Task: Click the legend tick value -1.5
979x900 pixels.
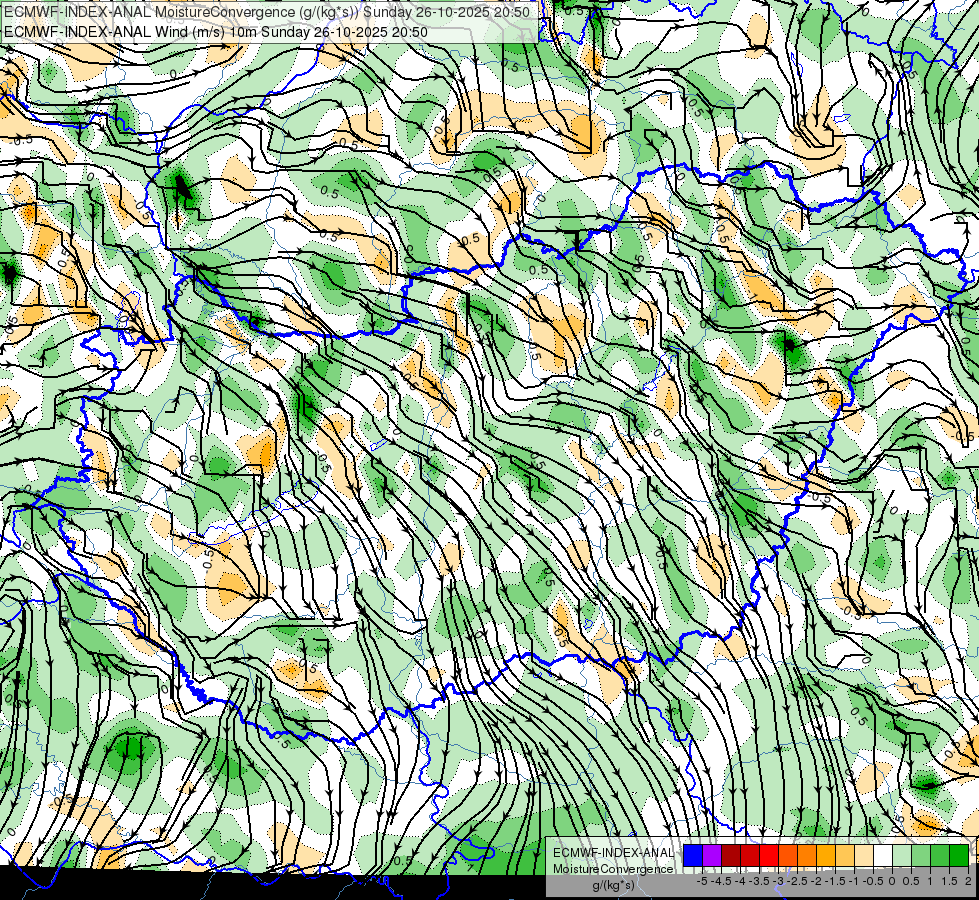Action: [835, 881]
